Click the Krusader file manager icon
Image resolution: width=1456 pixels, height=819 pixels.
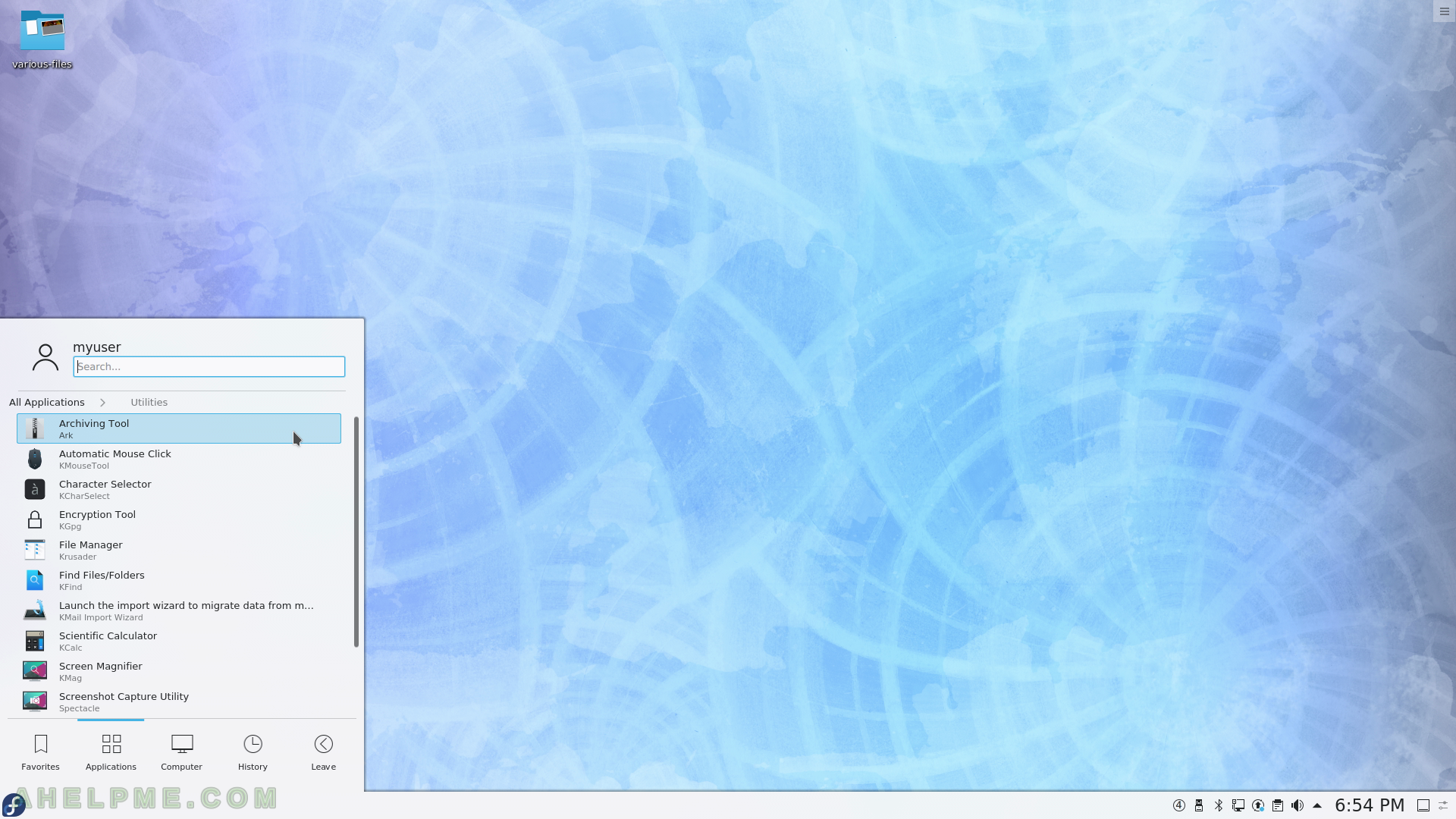coord(35,550)
